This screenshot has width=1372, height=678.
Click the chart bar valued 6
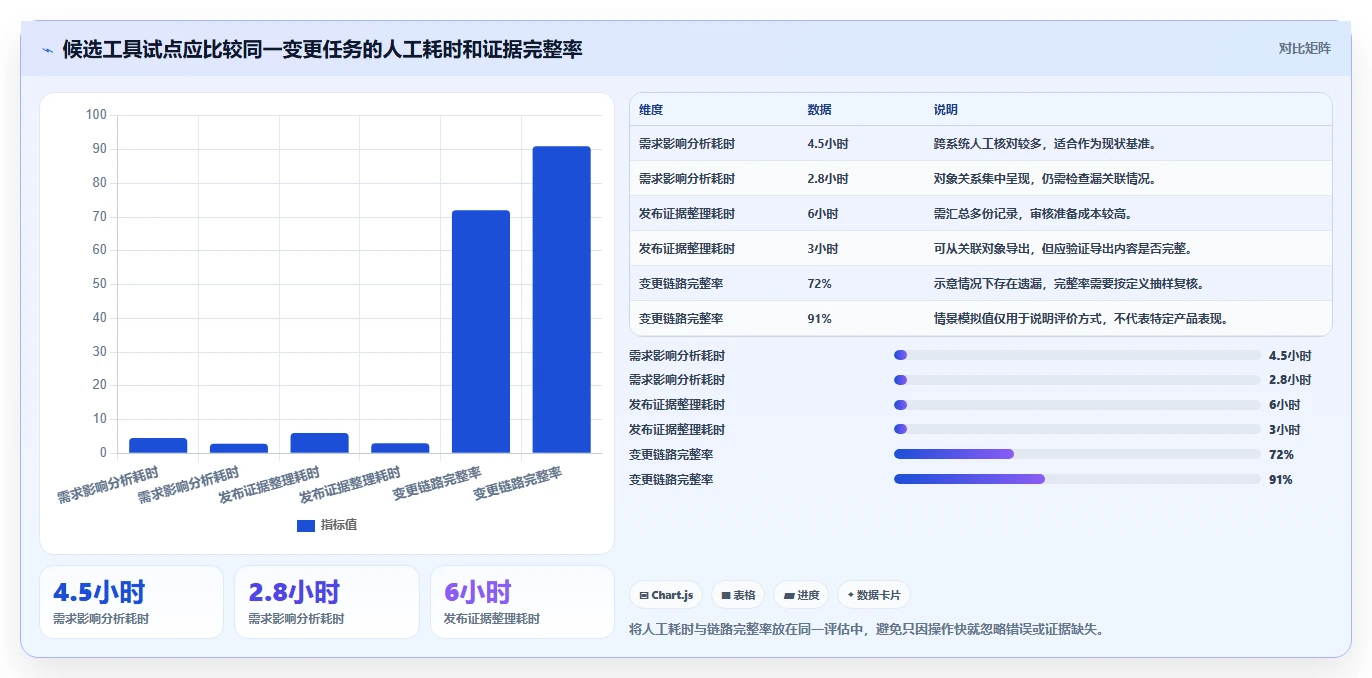(x=319, y=443)
